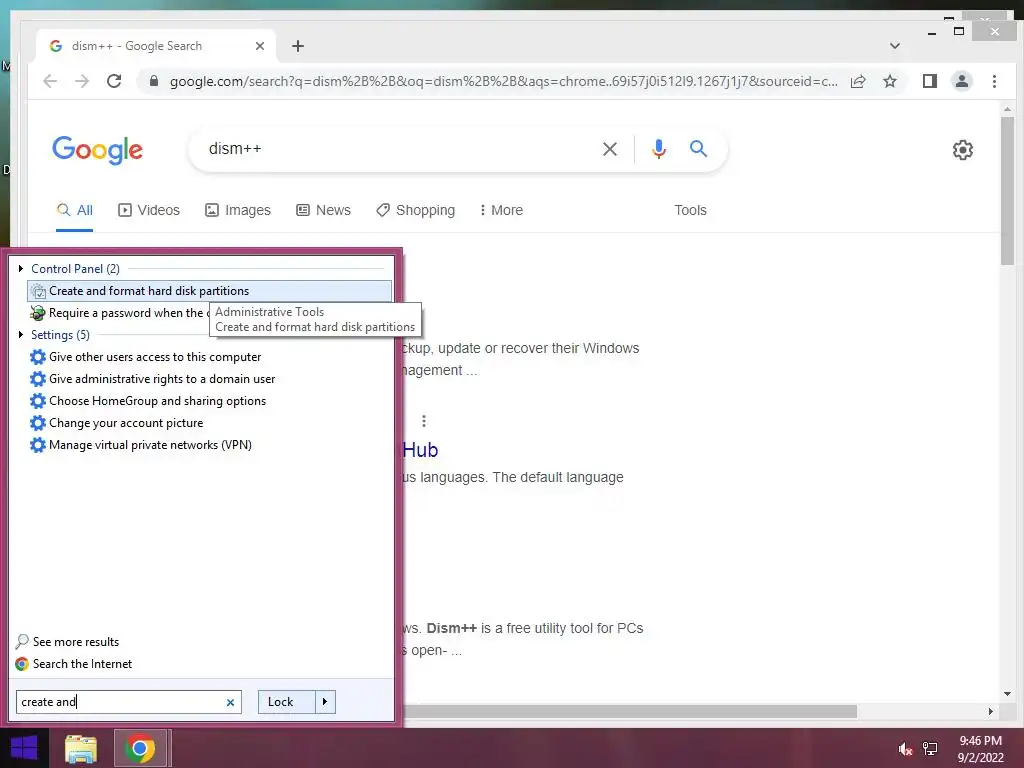Clear the Start menu search text
This screenshot has width=1024, height=768.
231,703
